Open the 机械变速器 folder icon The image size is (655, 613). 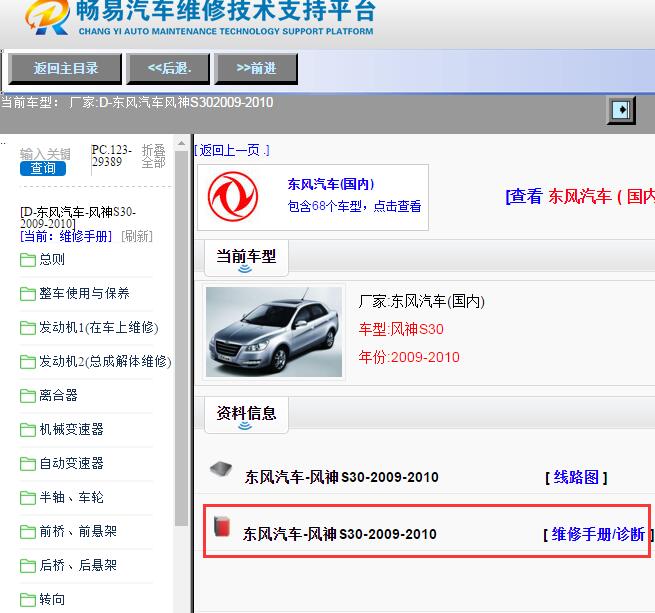coord(28,430)
